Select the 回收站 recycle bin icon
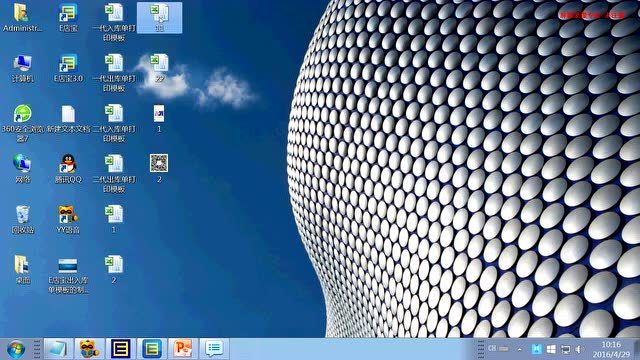 pyautogui.click(x=22, y=219)
